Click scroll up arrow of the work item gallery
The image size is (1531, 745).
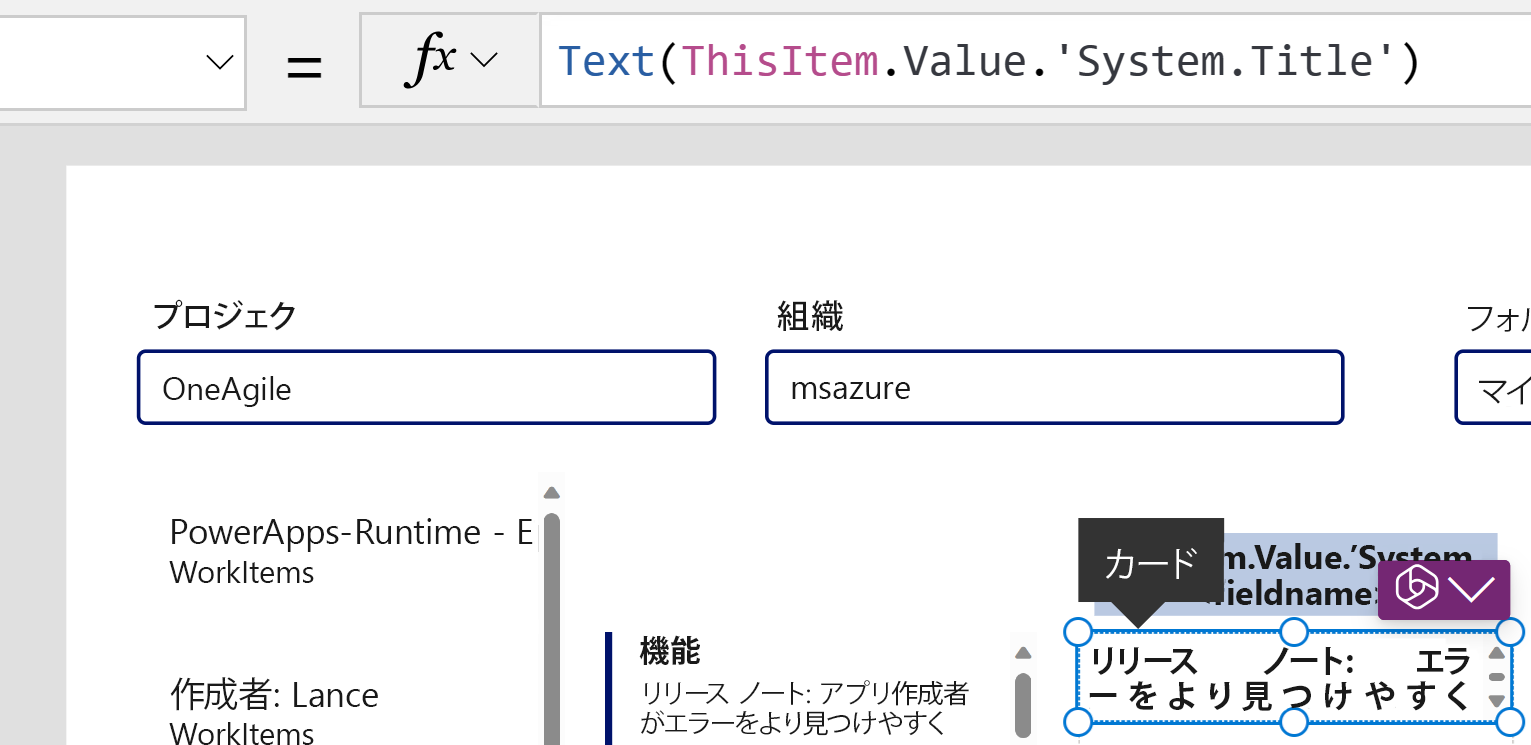[x=1022, y=653]
